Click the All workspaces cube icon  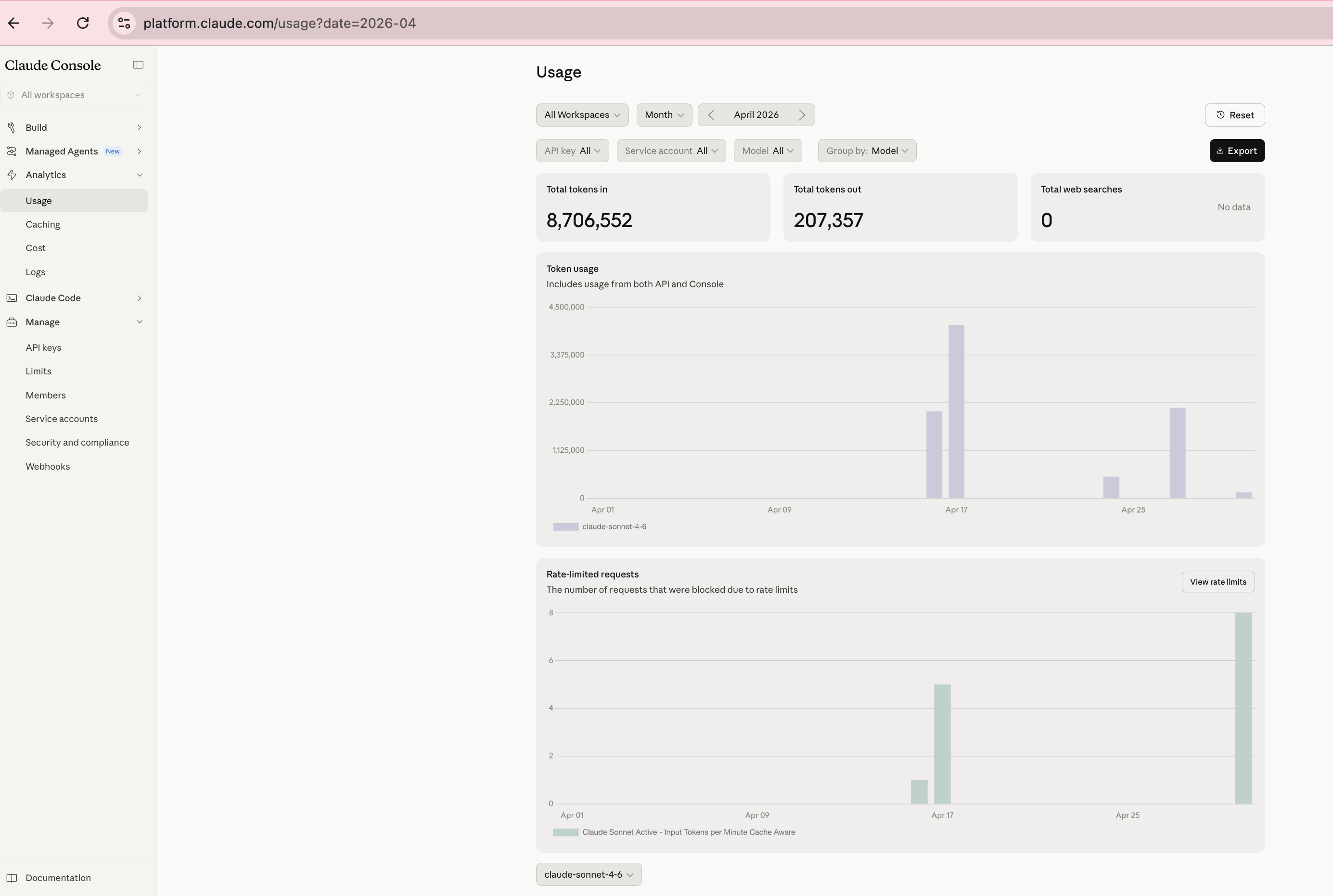click(x=11, y=95)
